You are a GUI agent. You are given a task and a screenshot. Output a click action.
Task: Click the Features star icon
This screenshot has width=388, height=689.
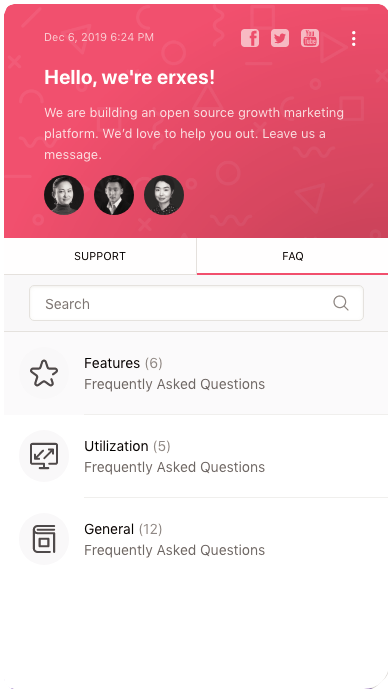pos(44,373)
